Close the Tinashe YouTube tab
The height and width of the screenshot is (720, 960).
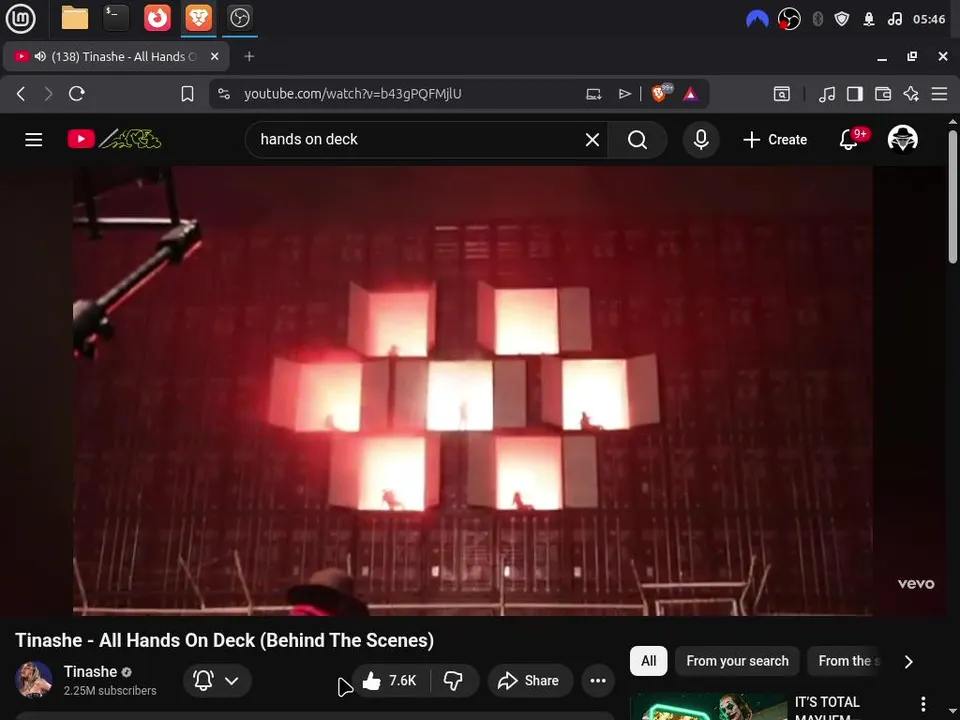[x=214, y=56]
